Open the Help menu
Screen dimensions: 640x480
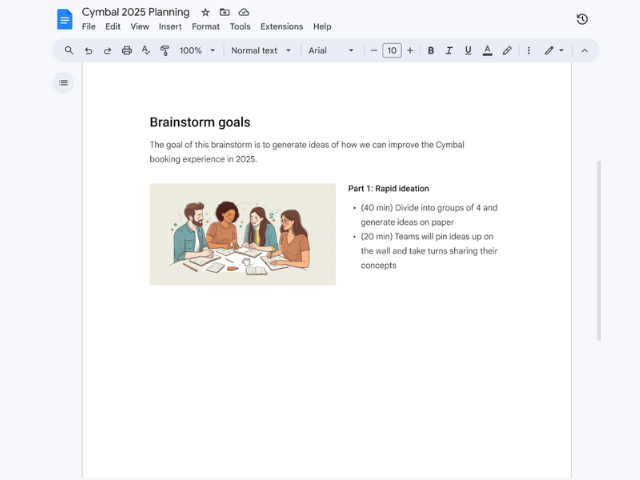pyautogui.click(x=322, y=27)
